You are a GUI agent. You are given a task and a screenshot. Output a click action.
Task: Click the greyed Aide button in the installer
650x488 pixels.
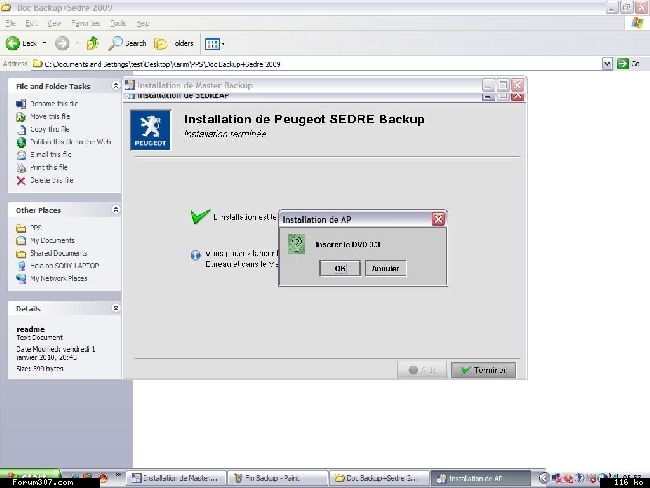(422, 370)
